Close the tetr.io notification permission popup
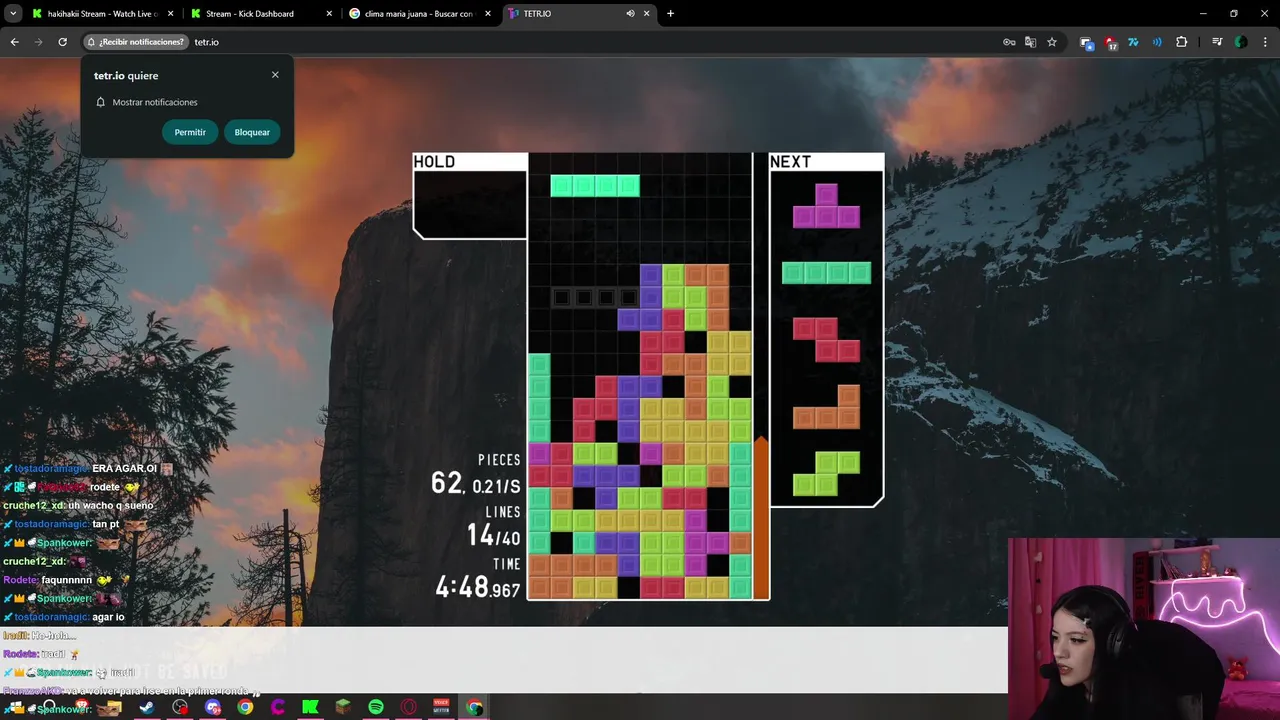Image resolution: width=1280 pixels, height=720 pixels. 275,75
